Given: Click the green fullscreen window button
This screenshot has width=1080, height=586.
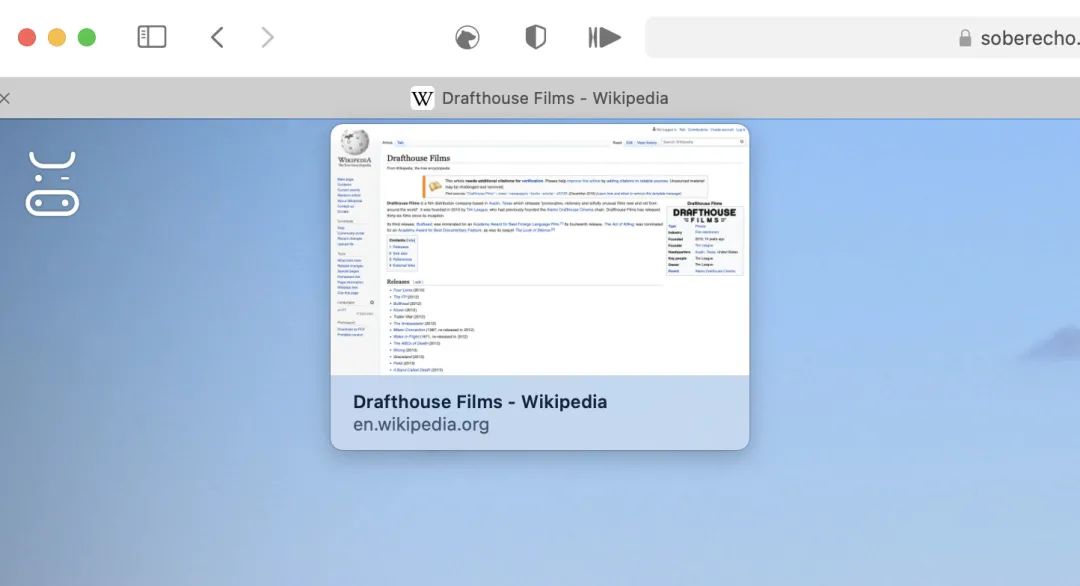Looking at the screenshot, I should (x=87, y=37).
